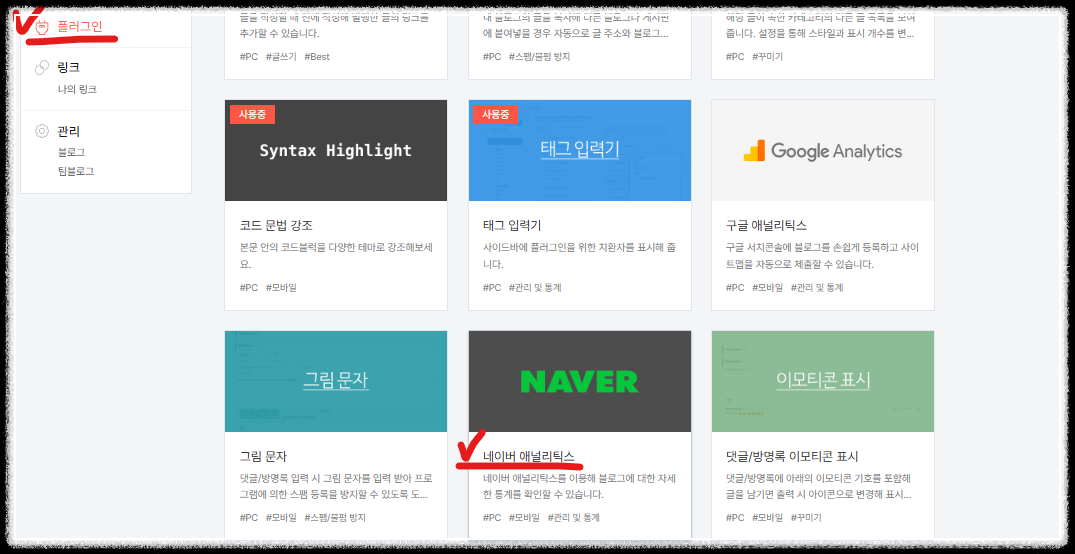Screen dimensions: 1075x554
Task: Open the 플러그인 sidebar menu
Action: (x=79, y=27)
